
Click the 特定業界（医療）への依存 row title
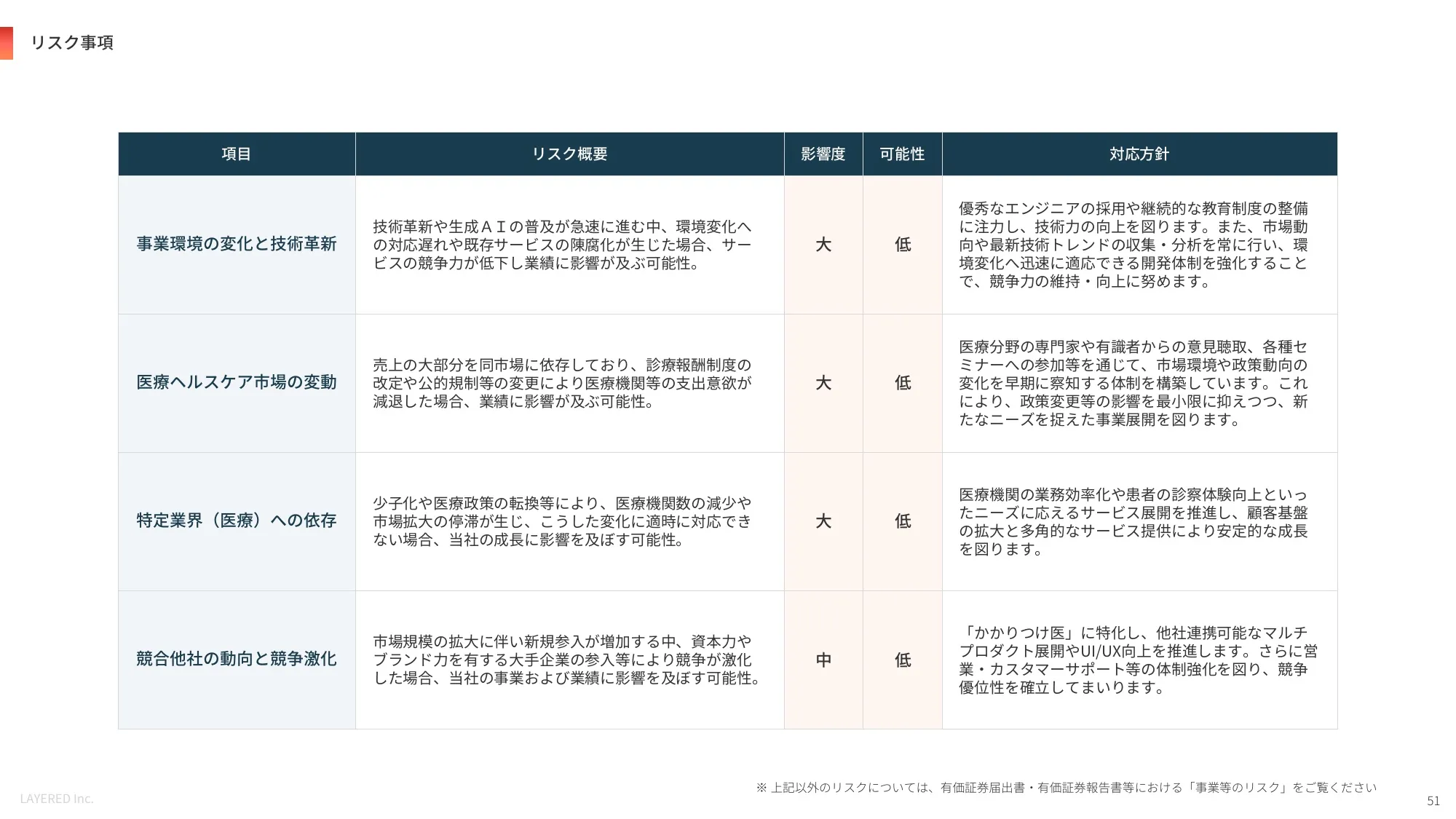[x=237, y=521]
